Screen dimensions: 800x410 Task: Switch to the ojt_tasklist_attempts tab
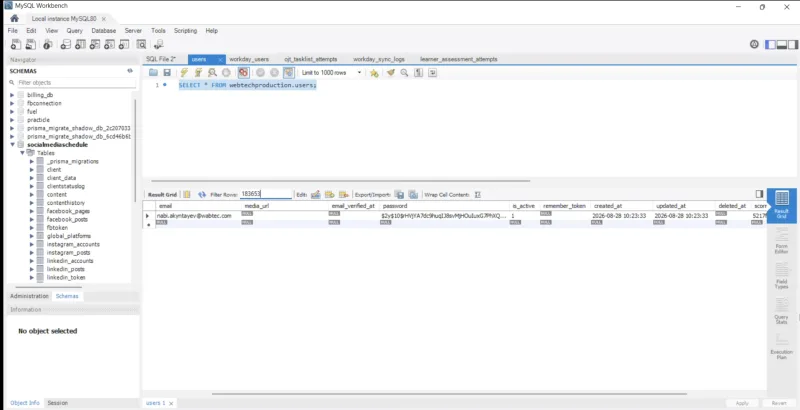(310, 59)
